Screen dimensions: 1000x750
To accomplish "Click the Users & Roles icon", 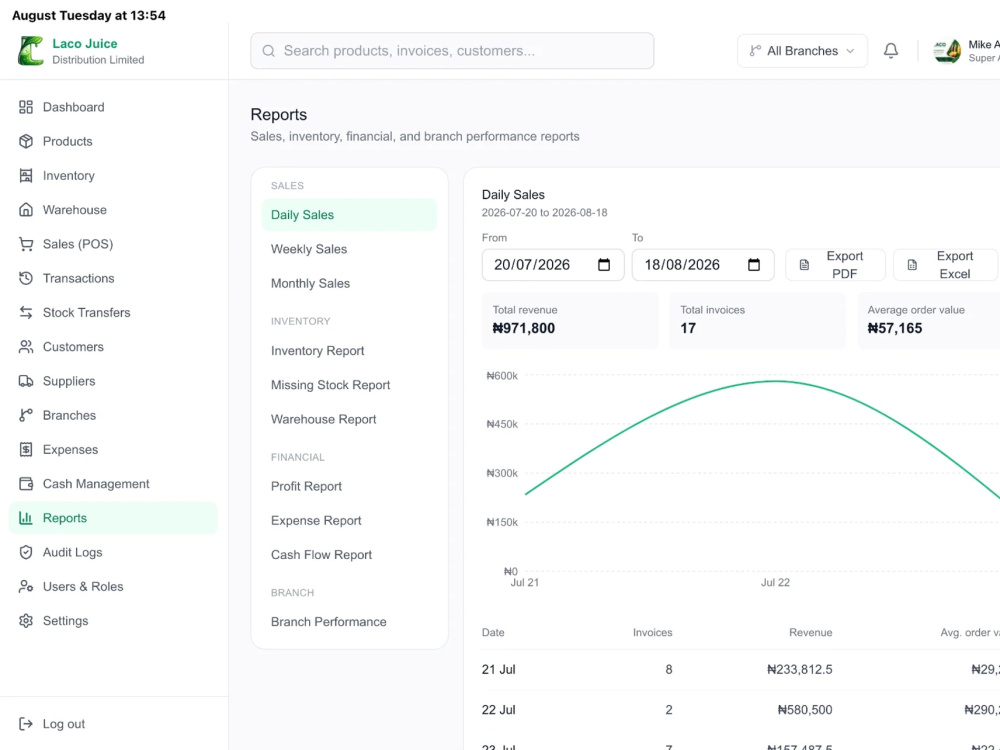I will tap(26, 587).
